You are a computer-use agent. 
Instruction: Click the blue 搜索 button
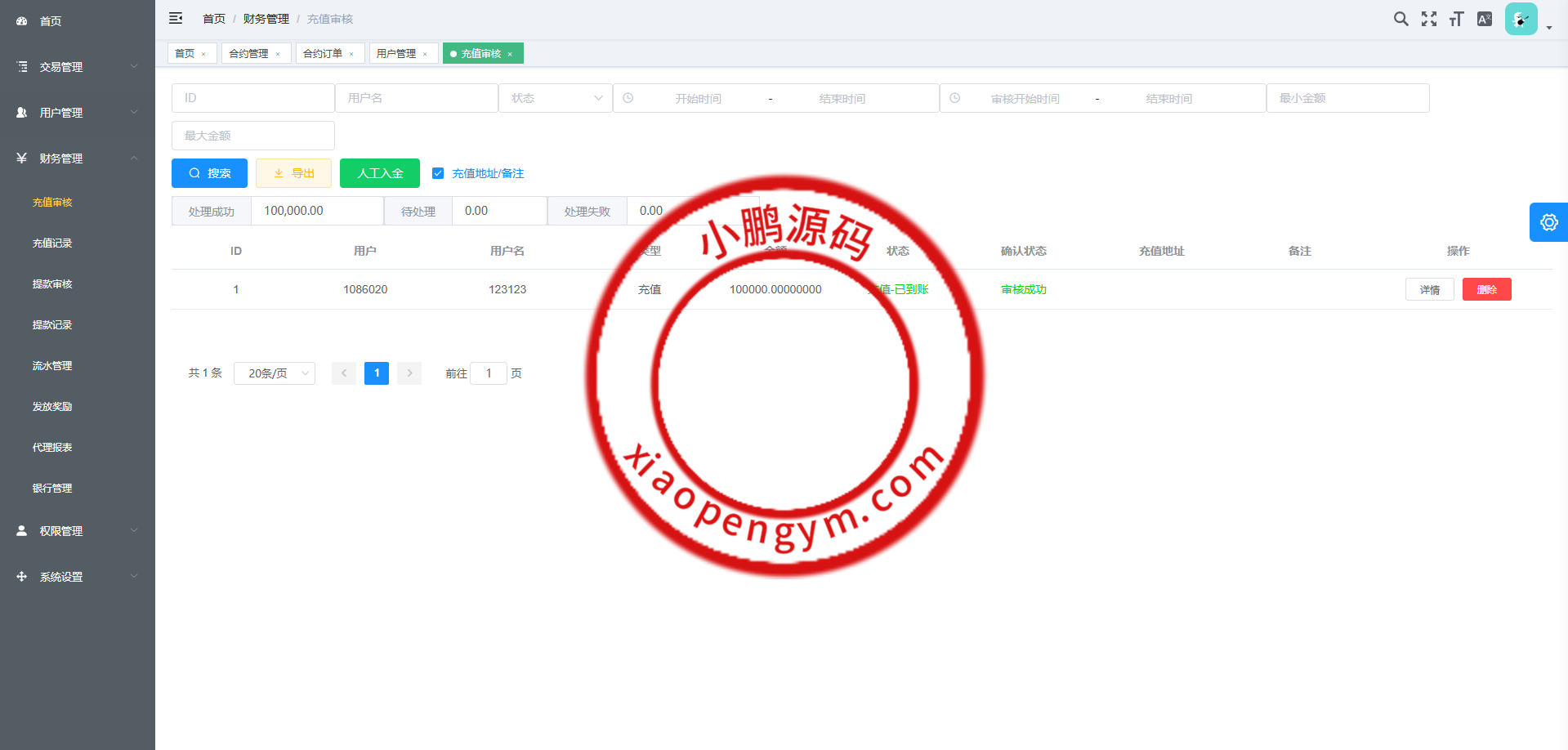click(x=209, y=173)
